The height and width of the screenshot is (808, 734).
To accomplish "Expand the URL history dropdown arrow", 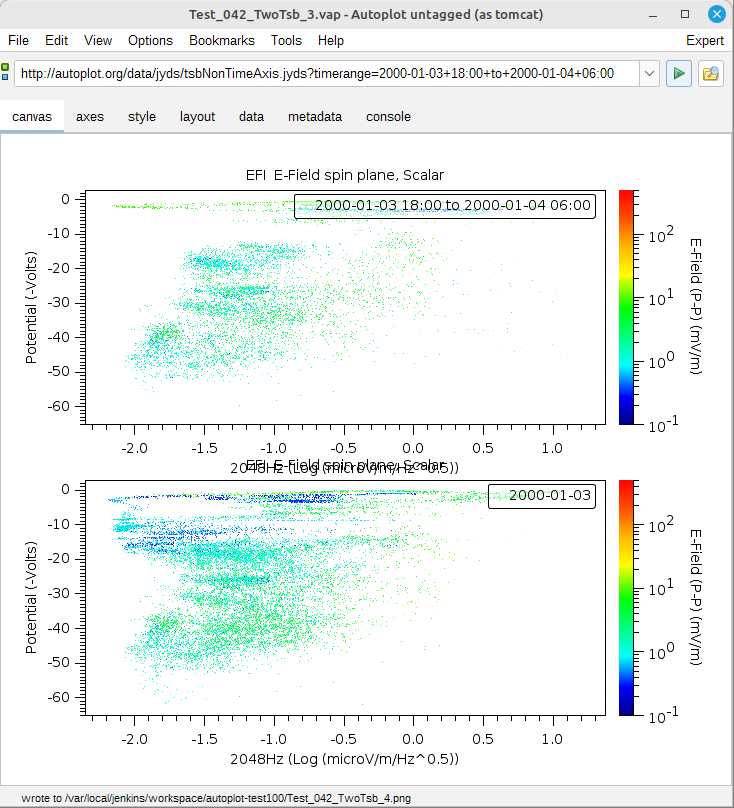I will [648, 73].
